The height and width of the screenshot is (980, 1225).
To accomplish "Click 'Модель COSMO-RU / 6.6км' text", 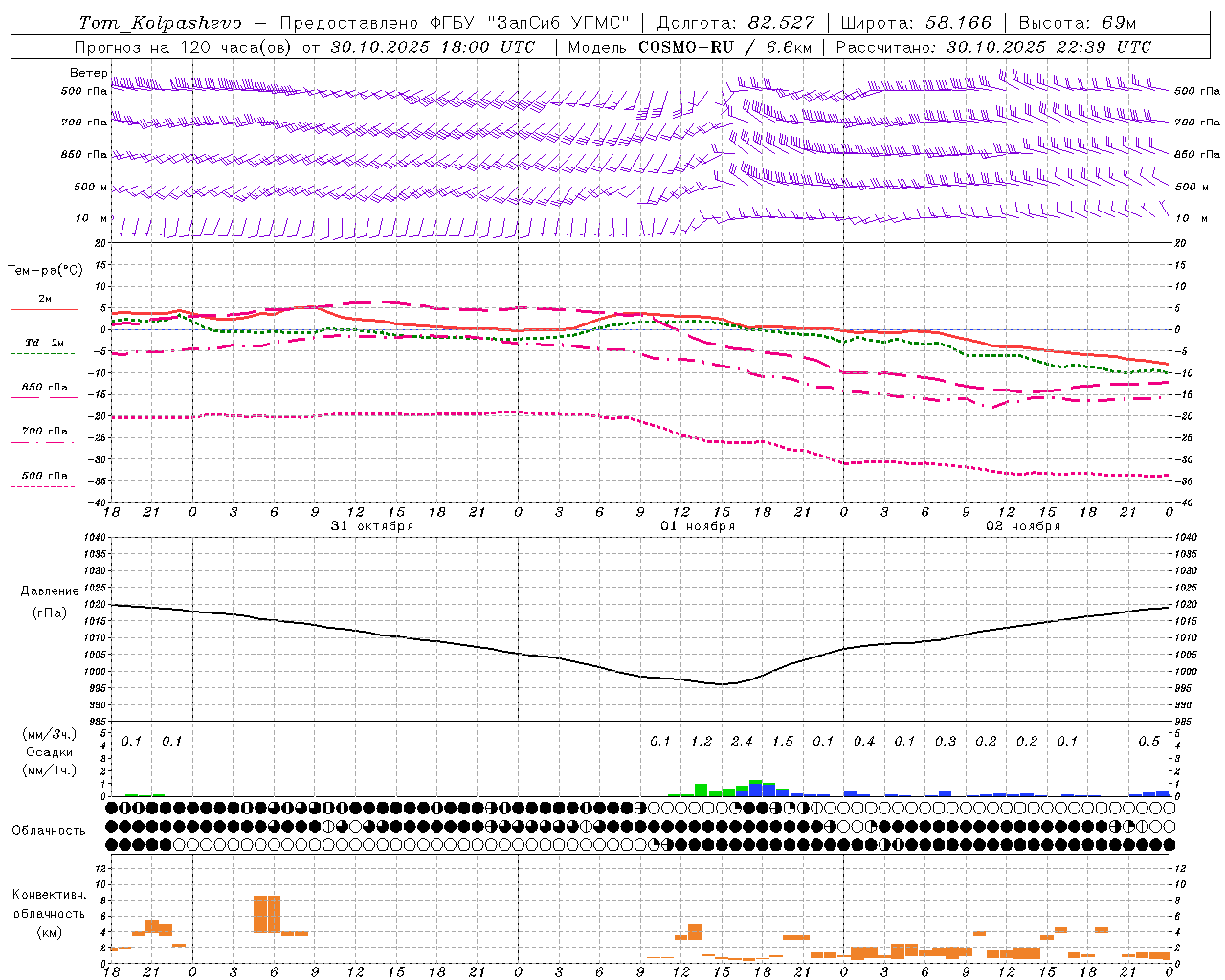I will click(690, 47).
